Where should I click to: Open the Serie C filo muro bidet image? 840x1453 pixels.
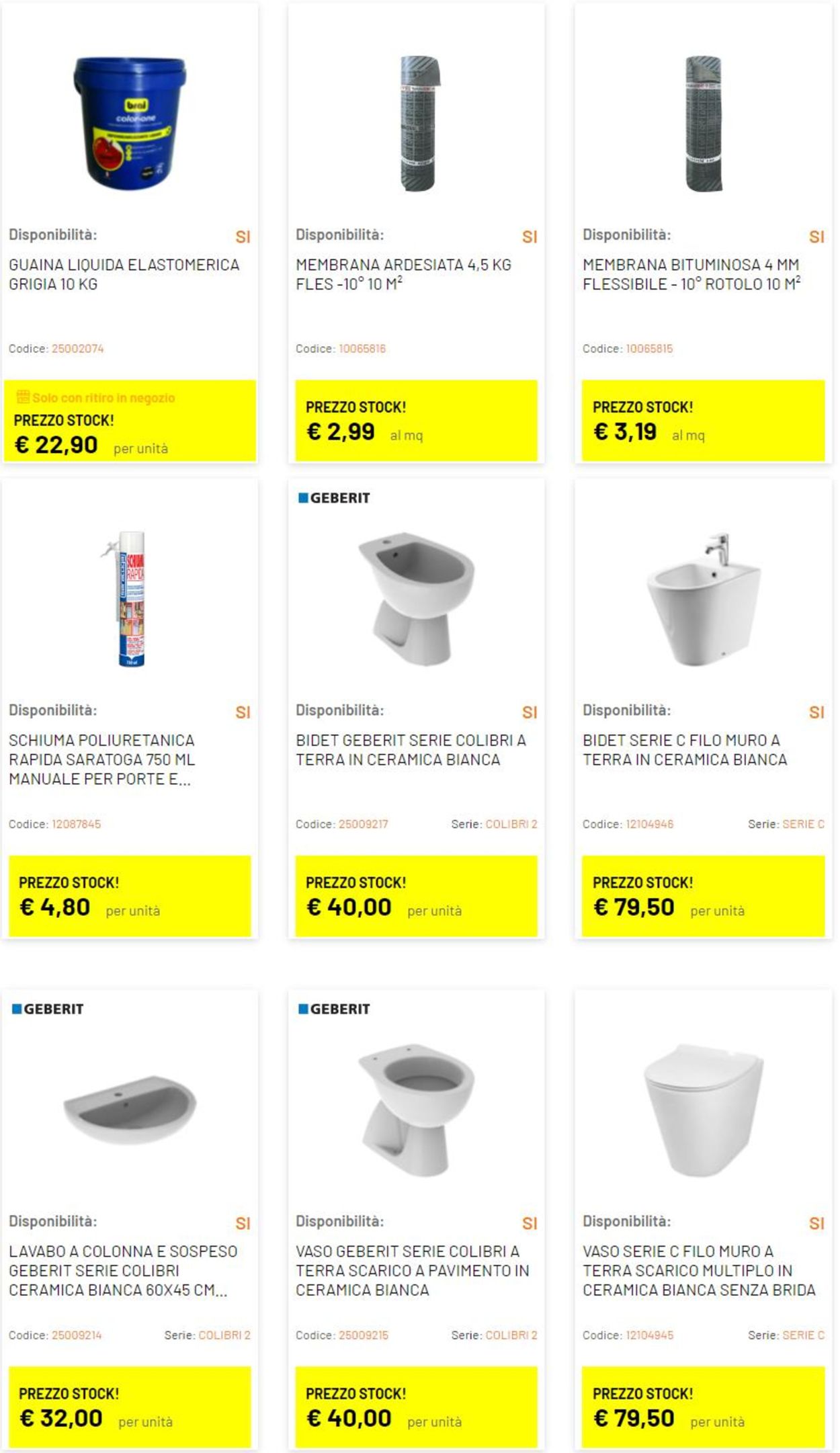(x=704, y=599)
